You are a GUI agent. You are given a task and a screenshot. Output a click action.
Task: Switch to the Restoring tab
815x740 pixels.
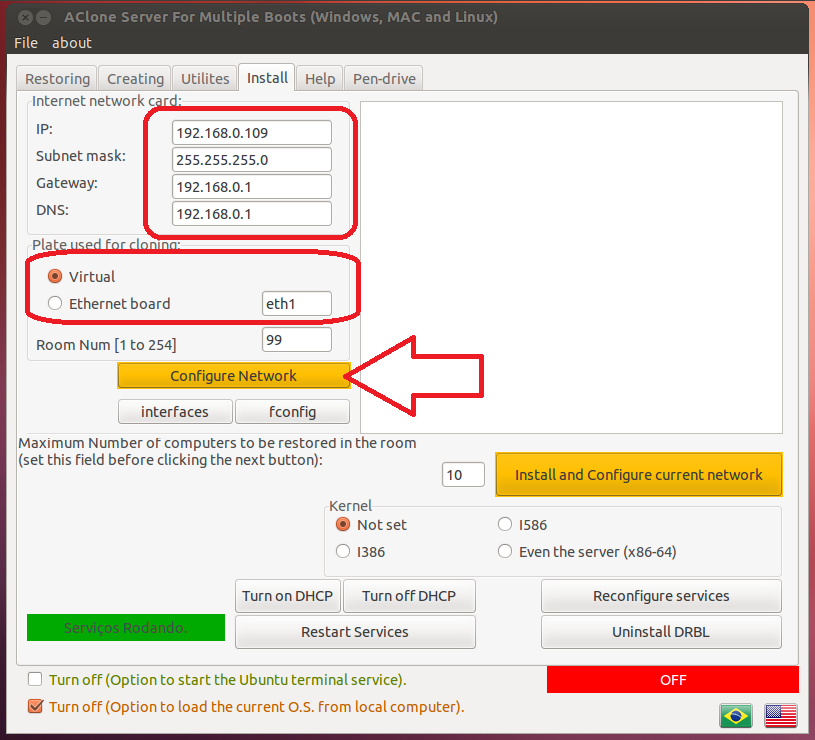pyautogui.click(x=57, y=78)
